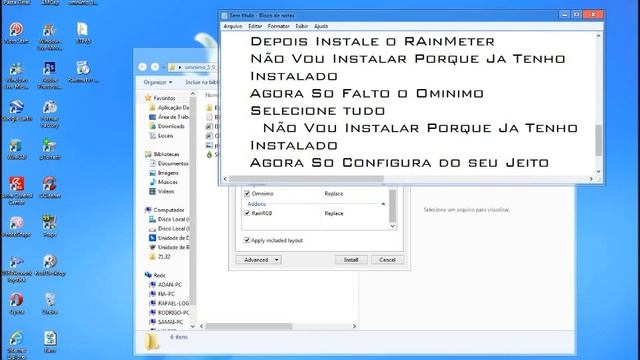Open Google Earth desktop shortcut
Viewport: 640px width, 360px height.
point(17,111)
